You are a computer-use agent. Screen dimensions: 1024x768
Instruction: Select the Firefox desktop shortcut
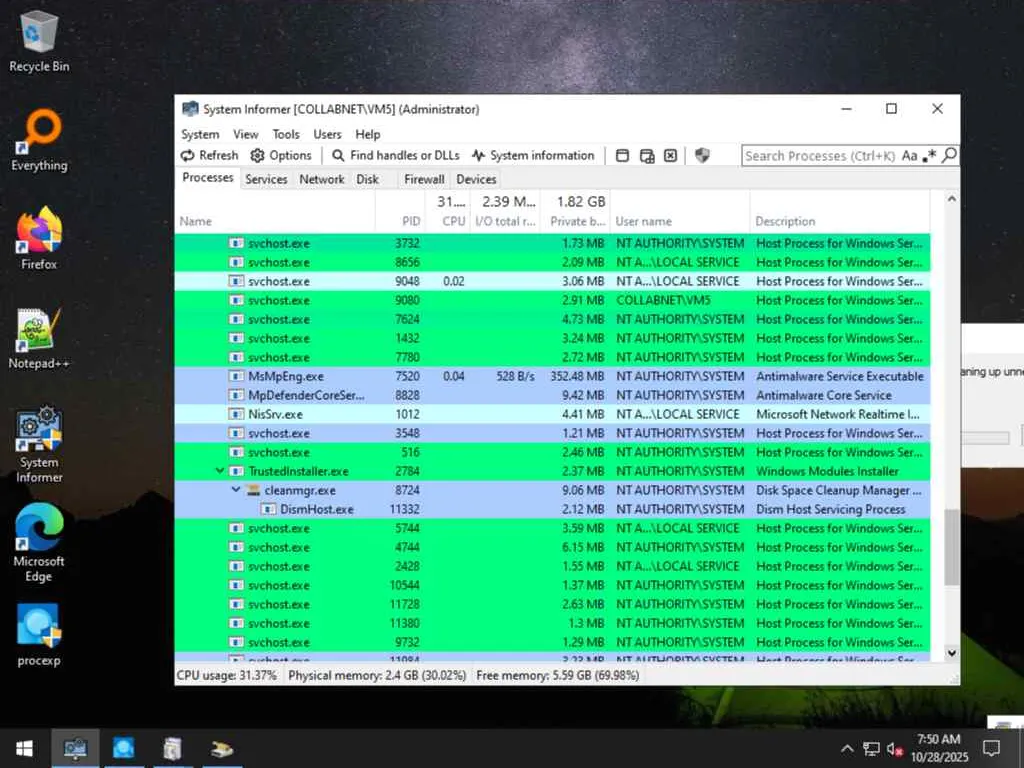tap(39, 238)
